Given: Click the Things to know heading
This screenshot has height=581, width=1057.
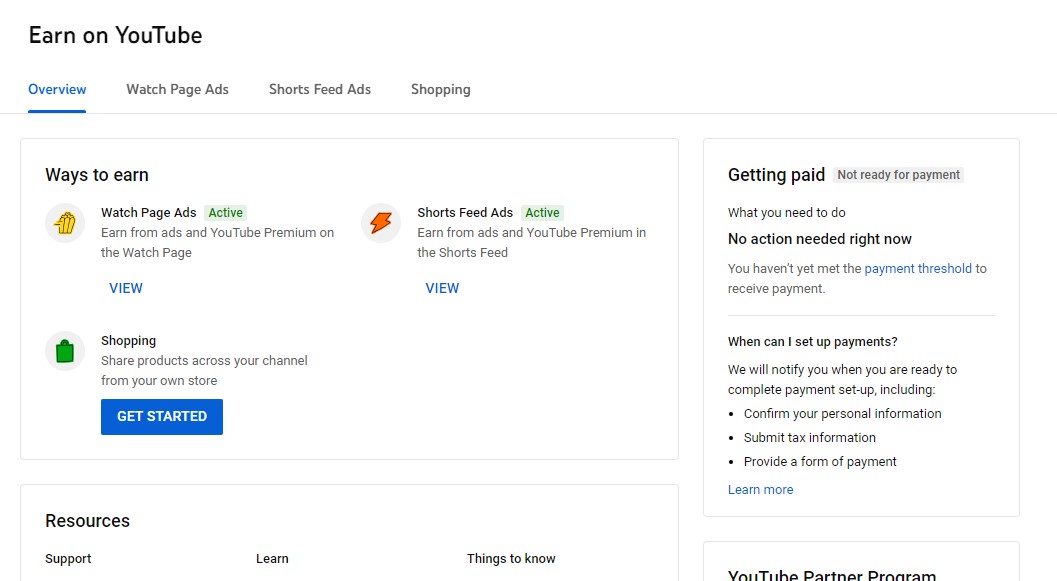Looking at the screenshot, I should click(x=511, y=559).
